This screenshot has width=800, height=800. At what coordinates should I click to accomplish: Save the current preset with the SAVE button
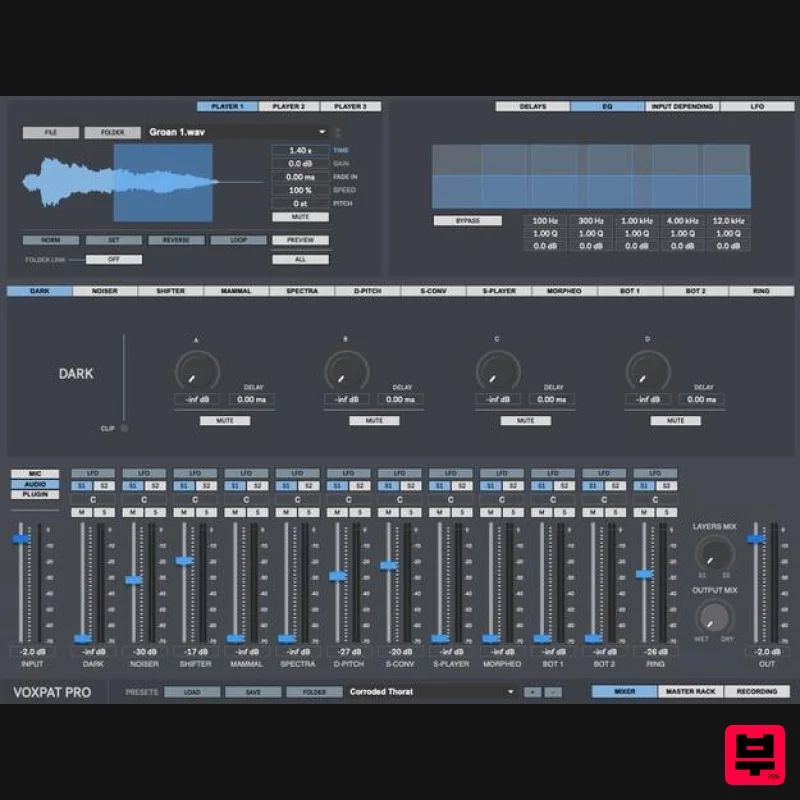[253, 691]
